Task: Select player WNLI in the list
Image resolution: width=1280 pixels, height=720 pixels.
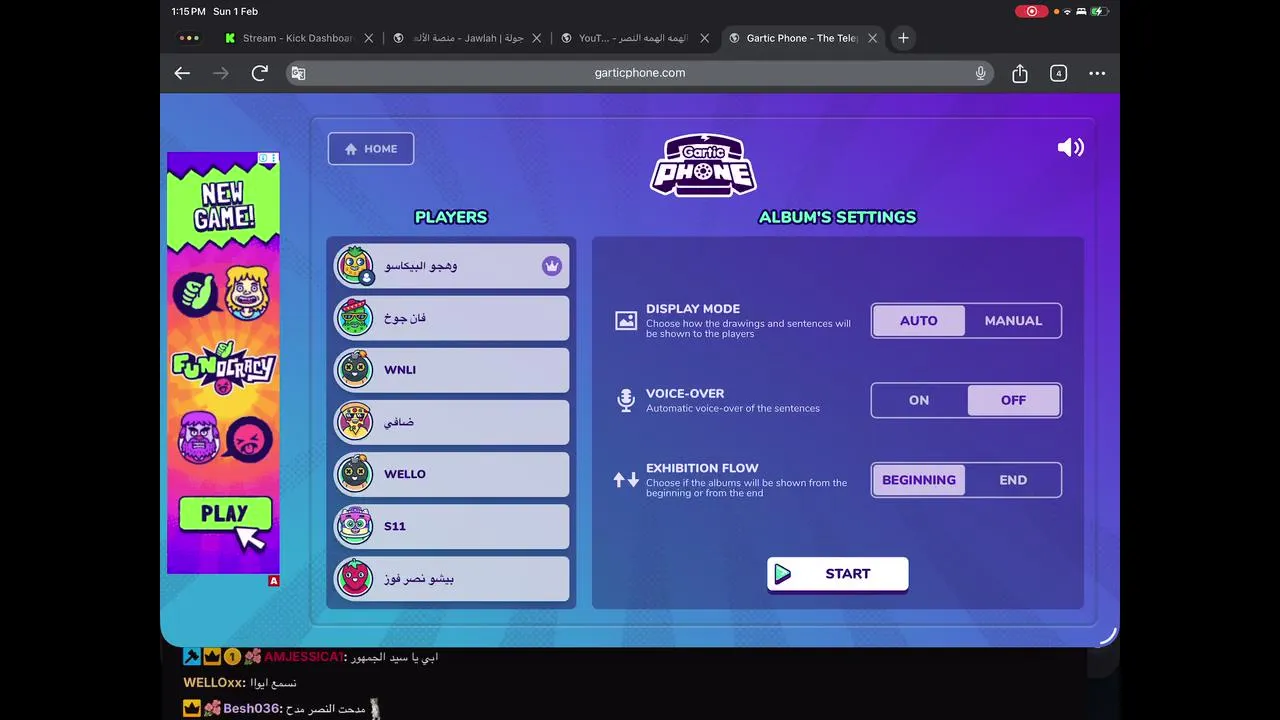Action: 451,370
